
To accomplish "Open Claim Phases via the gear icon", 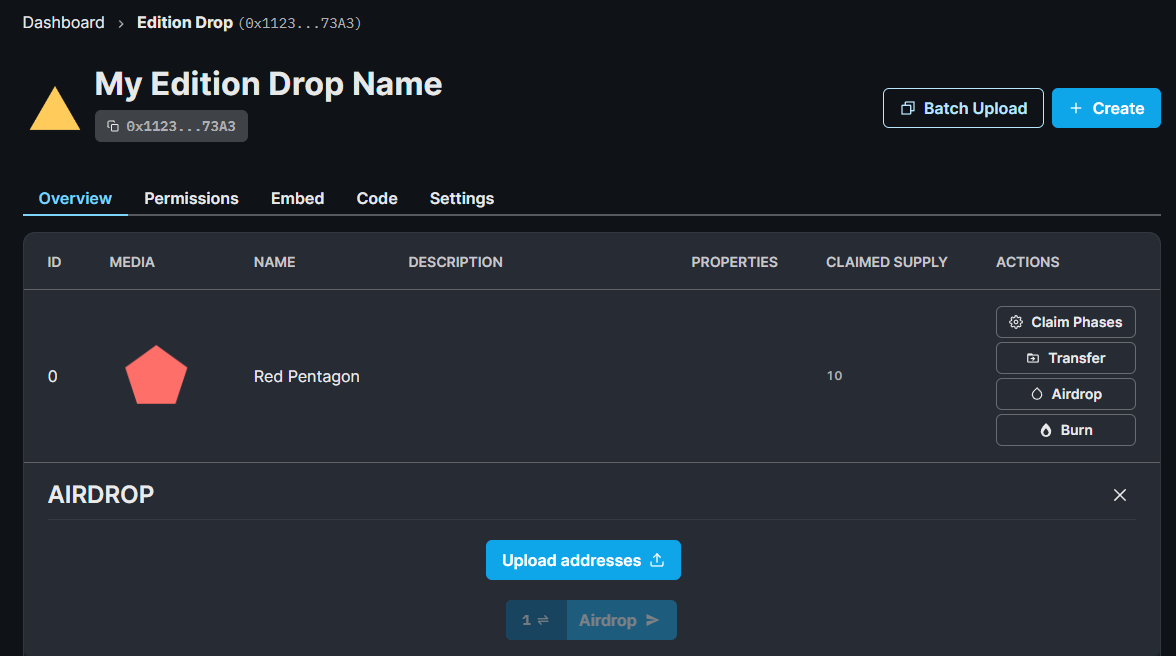I will pos(1016,322).
